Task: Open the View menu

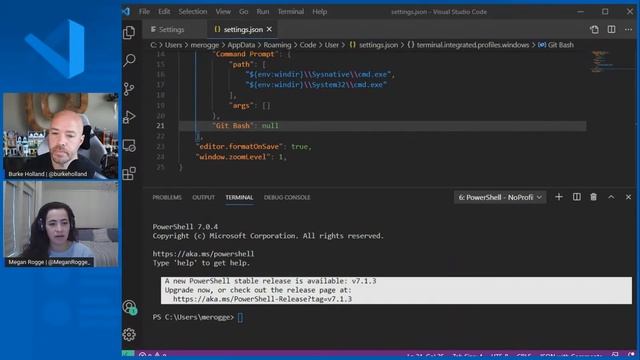Action: coord(223,11)
